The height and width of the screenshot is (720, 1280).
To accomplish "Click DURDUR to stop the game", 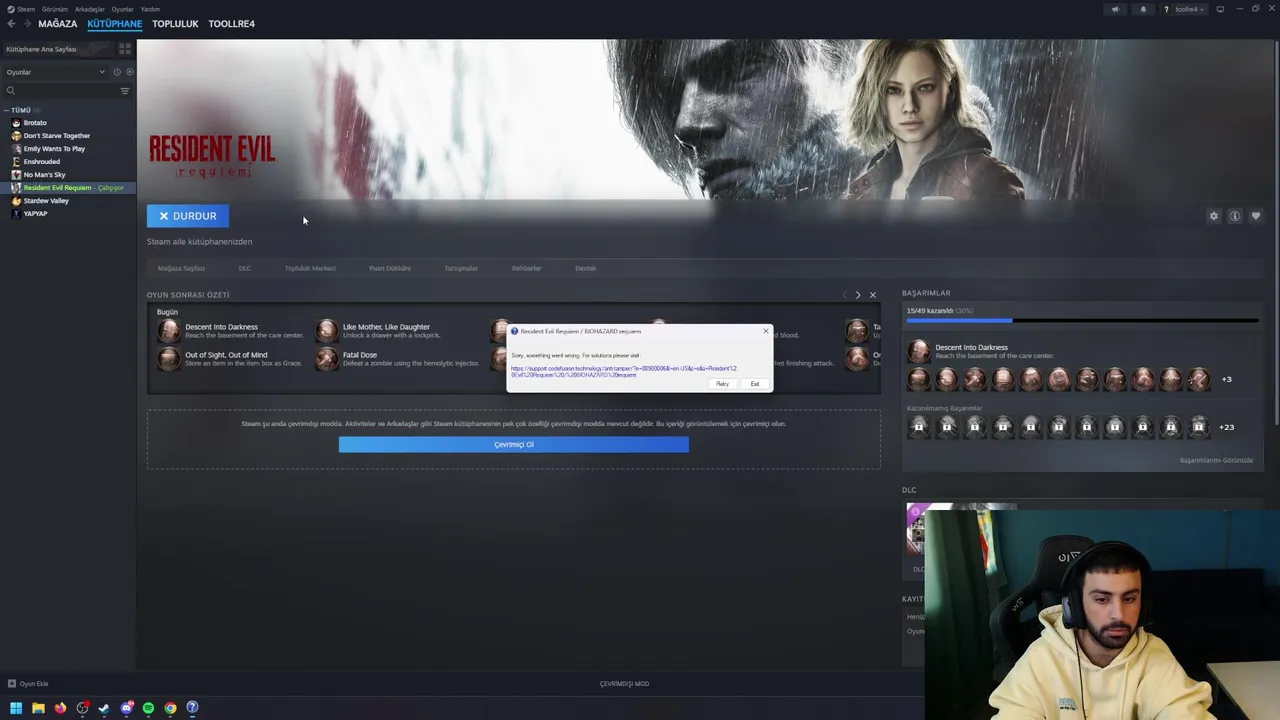I will click(188, 216).
